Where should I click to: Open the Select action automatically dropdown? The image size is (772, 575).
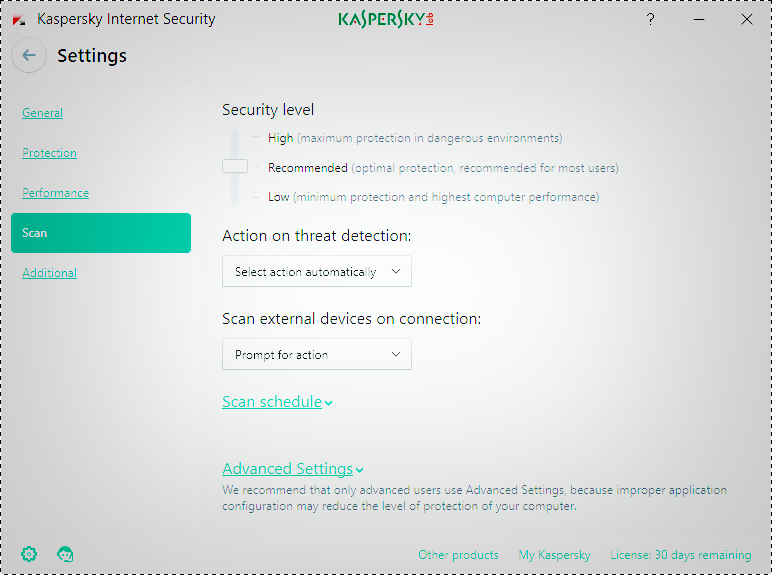pyautogui.click(x=316, y=271)
